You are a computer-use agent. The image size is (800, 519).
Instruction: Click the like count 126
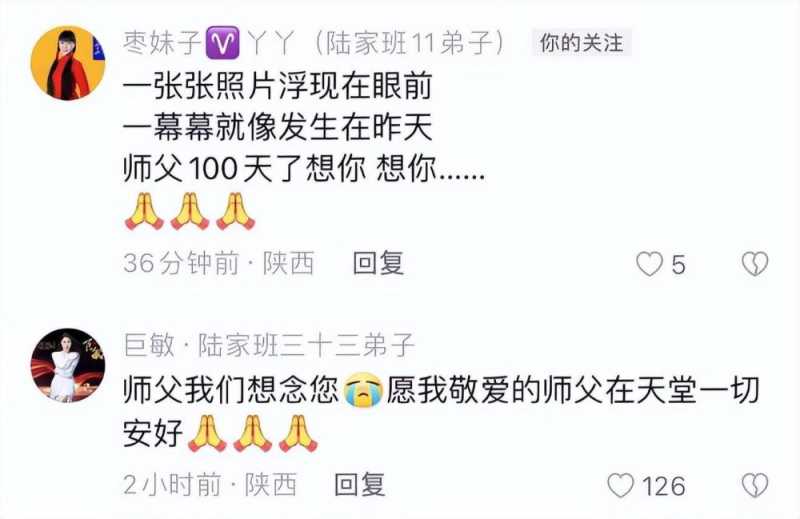point(663,486)
